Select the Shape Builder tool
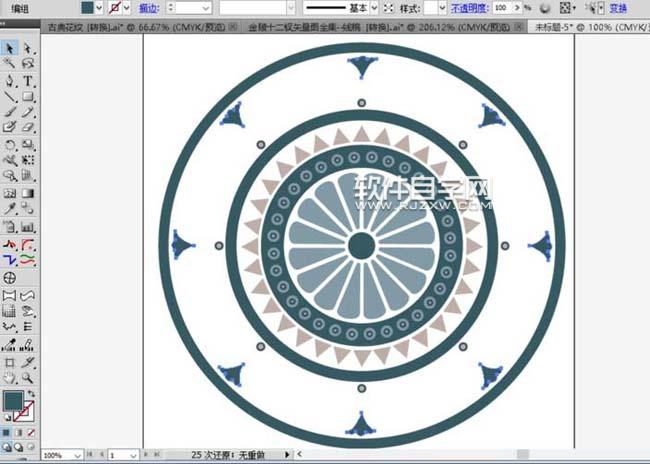 point(10,175)
